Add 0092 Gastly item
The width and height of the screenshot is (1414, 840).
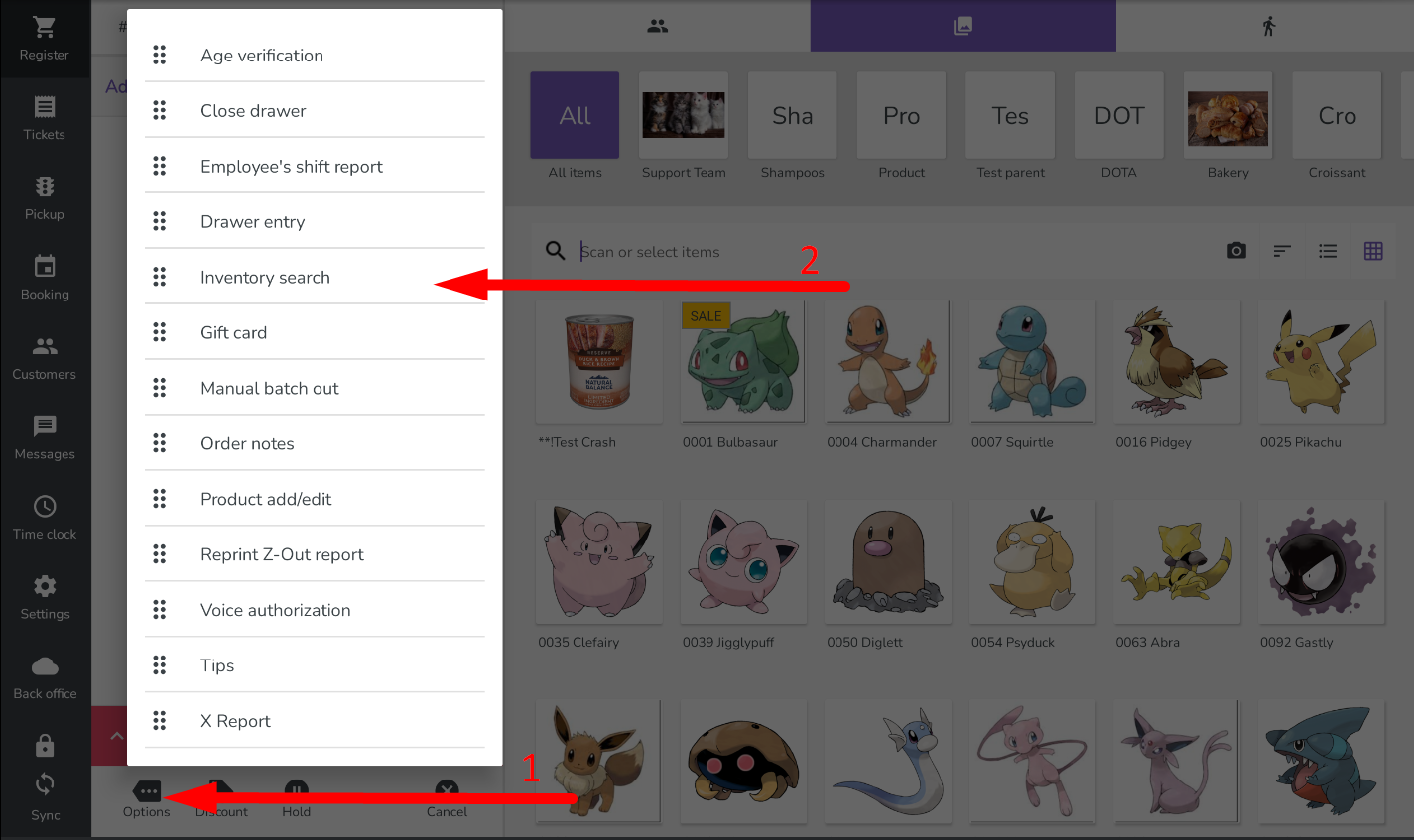point(1321,575)
